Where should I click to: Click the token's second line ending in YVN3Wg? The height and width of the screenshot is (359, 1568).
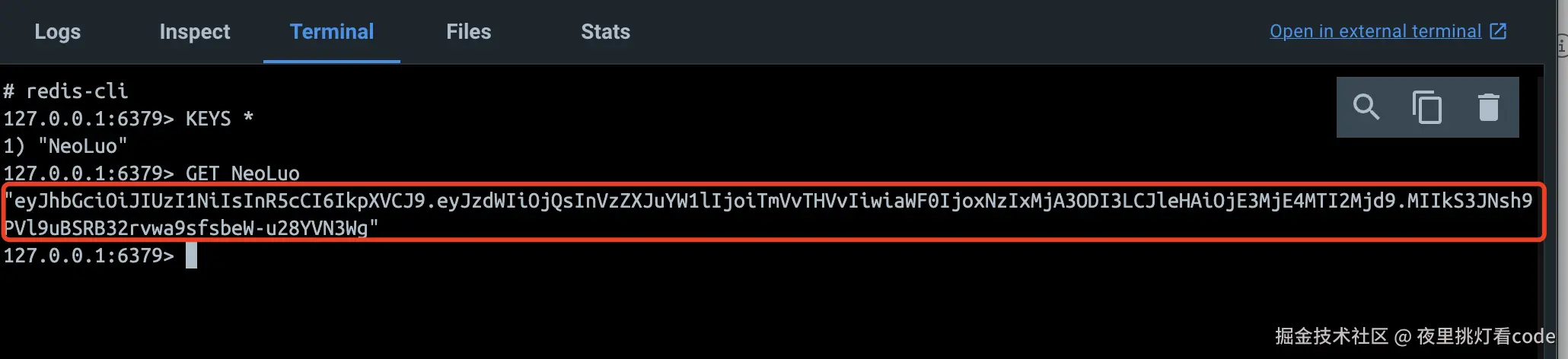pos(191,228)
